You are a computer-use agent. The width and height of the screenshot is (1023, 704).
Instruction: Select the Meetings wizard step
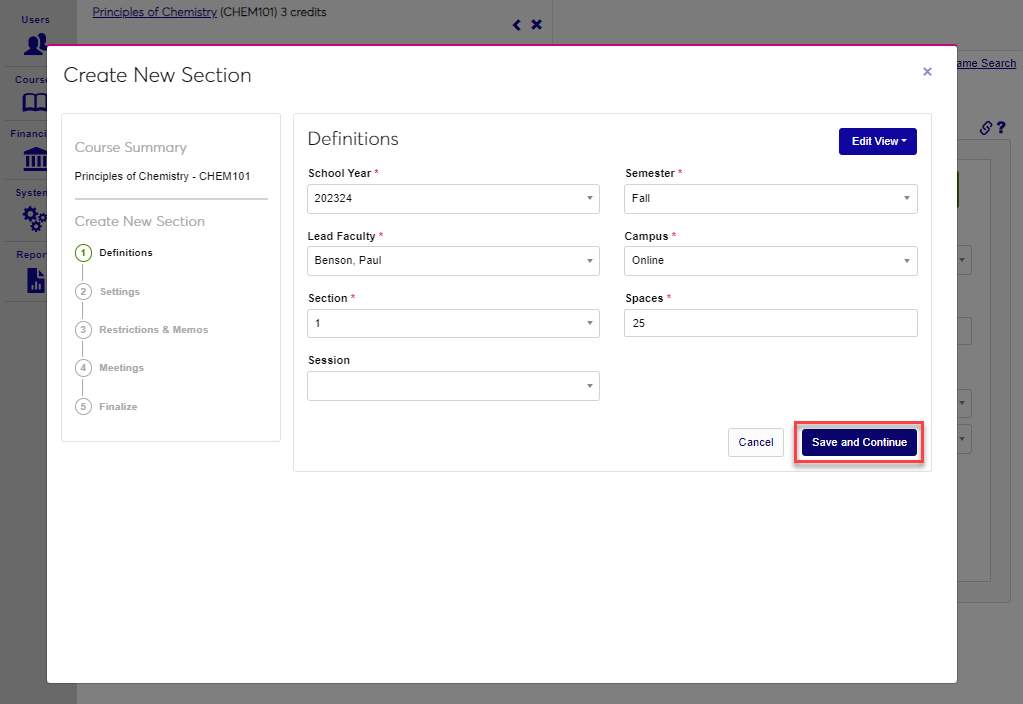(x=121, y=368)
